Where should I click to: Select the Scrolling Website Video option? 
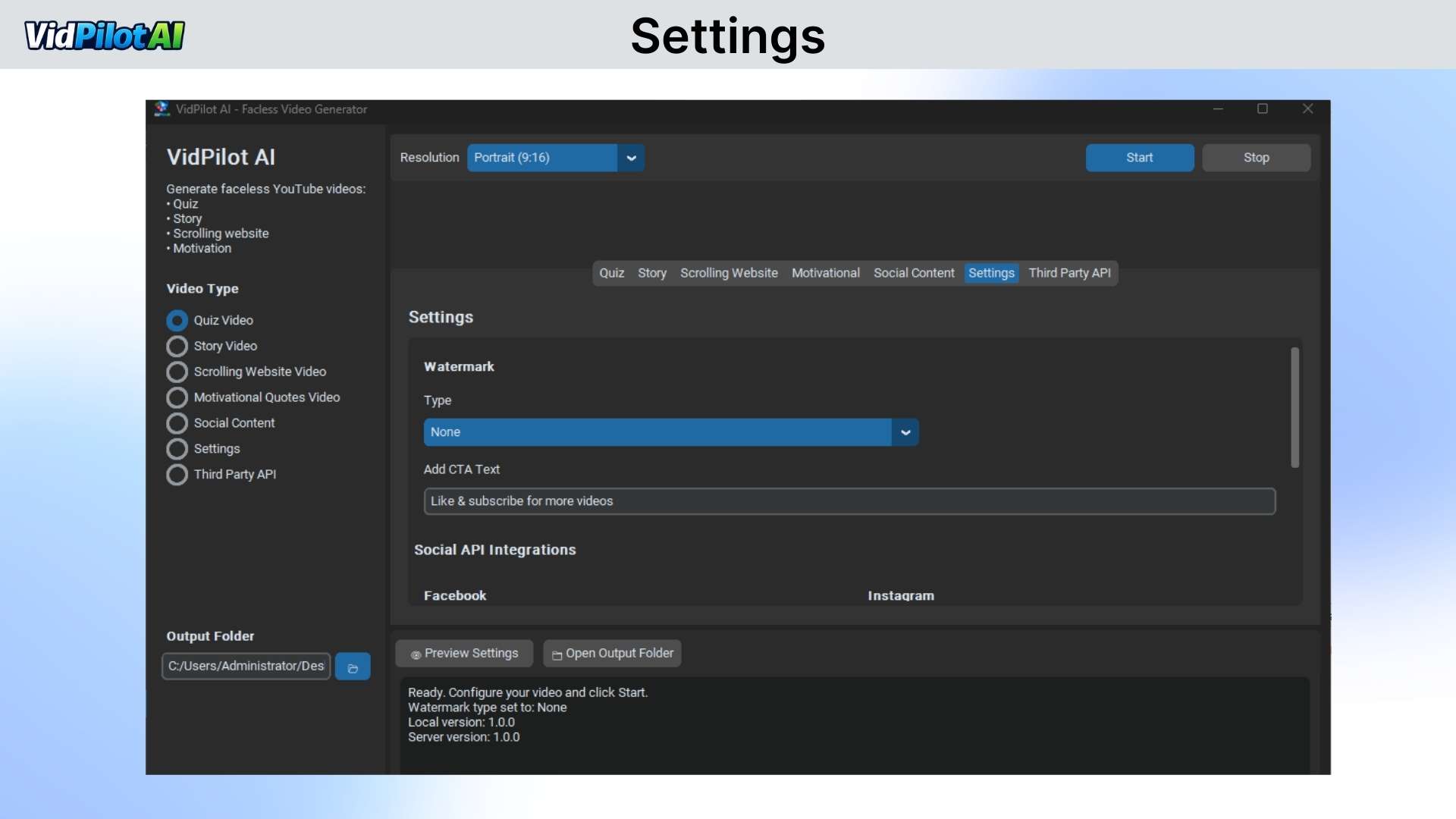coord(177,372)
